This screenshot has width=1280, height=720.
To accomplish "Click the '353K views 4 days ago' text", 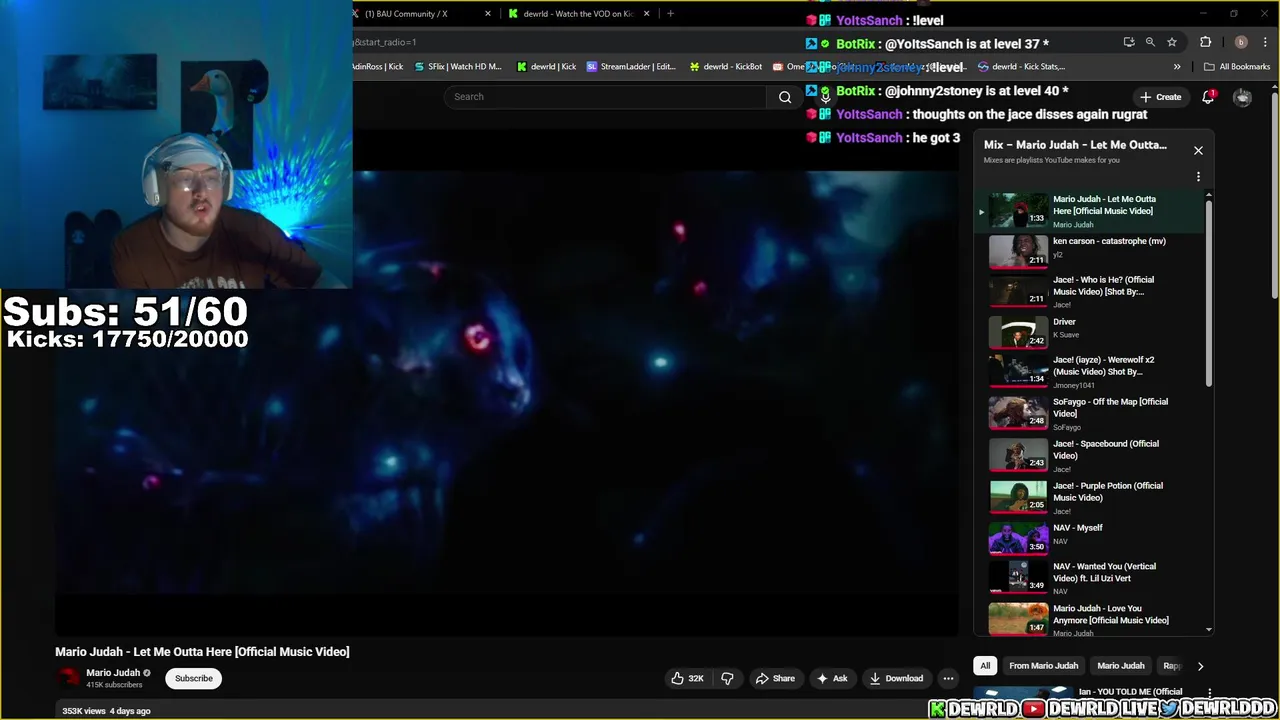I will point(106,711).
